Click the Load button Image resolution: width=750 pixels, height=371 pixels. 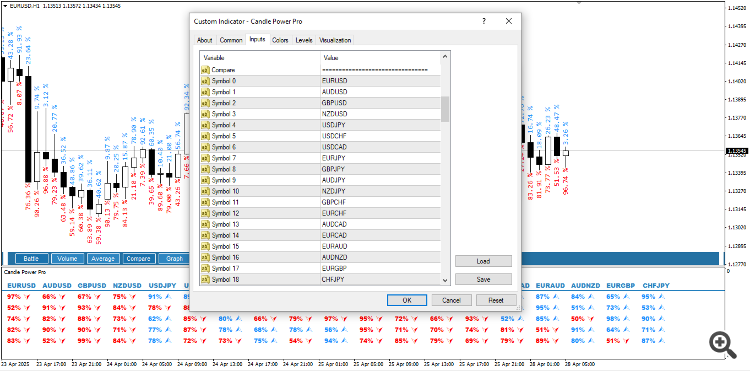pos(483,261)
